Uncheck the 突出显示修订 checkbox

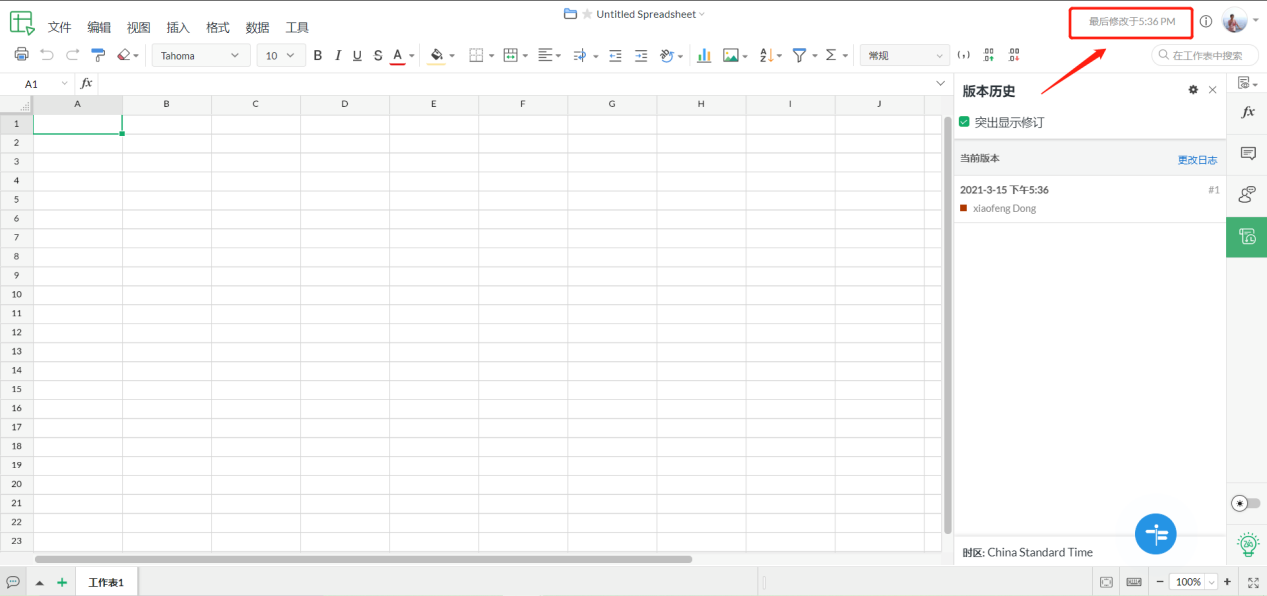click(964, 122)
